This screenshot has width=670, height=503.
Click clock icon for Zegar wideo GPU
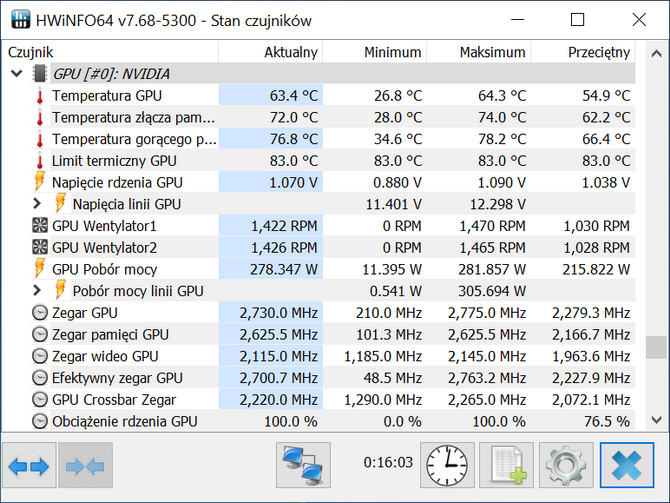click(x=40, y=356)
